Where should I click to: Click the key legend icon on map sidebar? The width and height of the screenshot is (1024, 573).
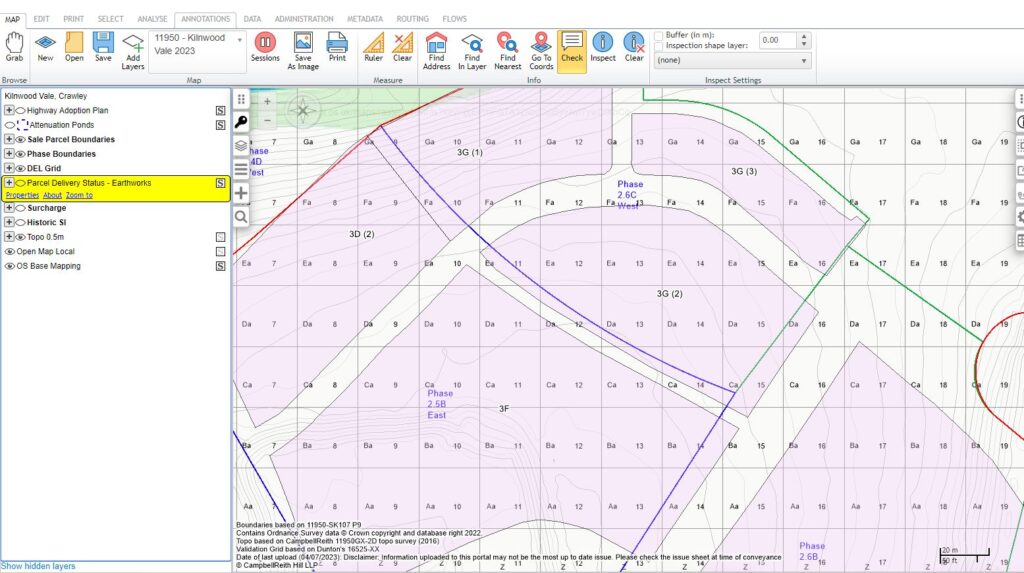[241, 122]
